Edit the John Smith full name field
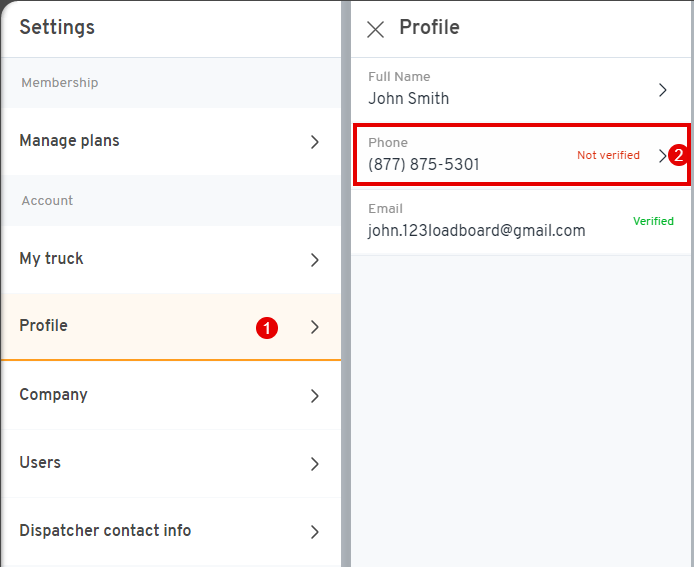 click(521, 90)
